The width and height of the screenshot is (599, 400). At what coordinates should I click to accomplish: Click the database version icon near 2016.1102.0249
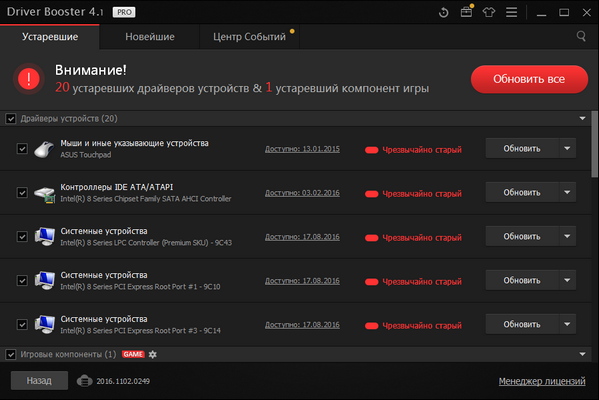[x=84, y=381]
